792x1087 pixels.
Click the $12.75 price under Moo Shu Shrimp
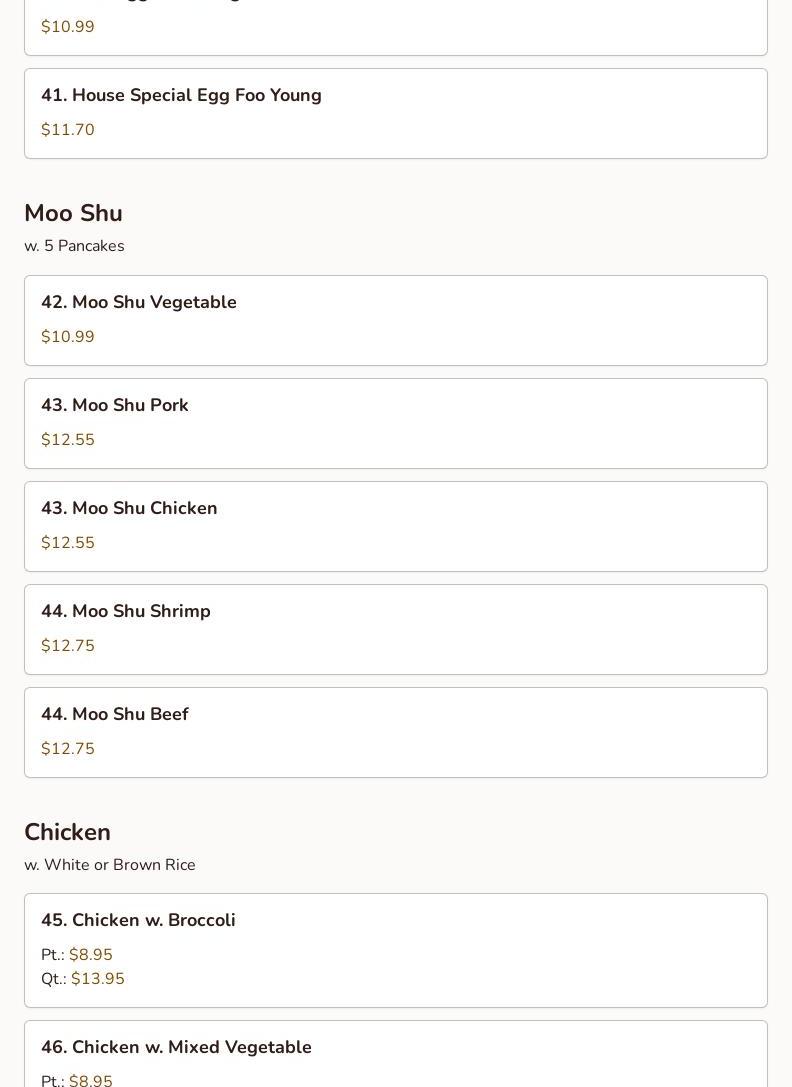tap(68, 646)
